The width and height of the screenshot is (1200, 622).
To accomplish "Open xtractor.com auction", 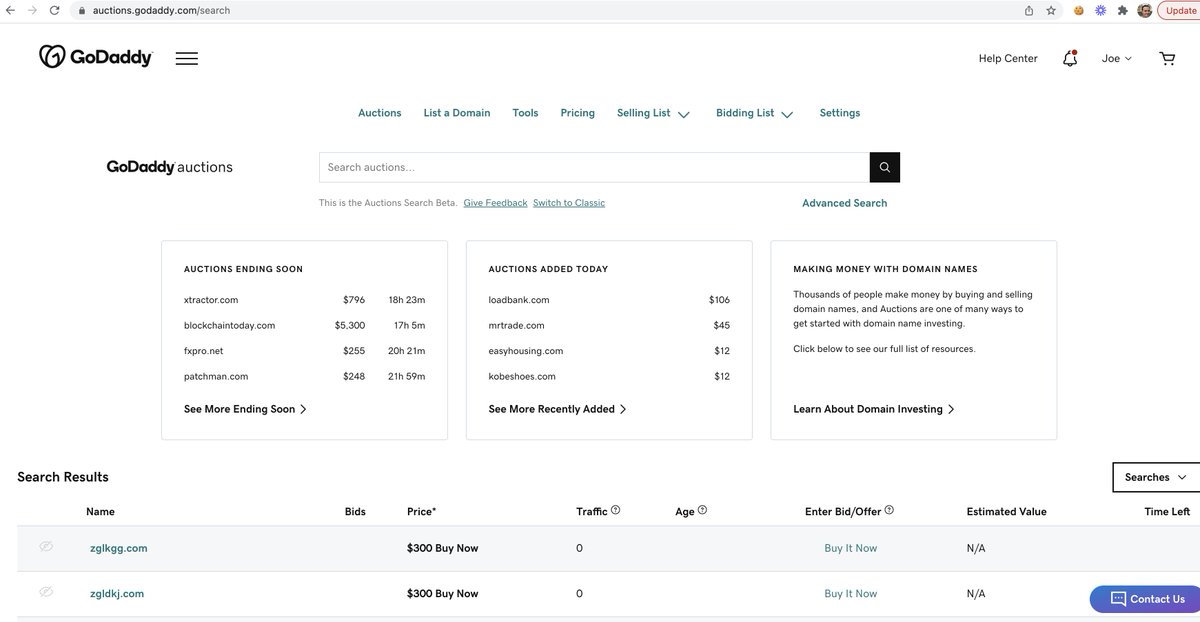I will pos(211,300).
